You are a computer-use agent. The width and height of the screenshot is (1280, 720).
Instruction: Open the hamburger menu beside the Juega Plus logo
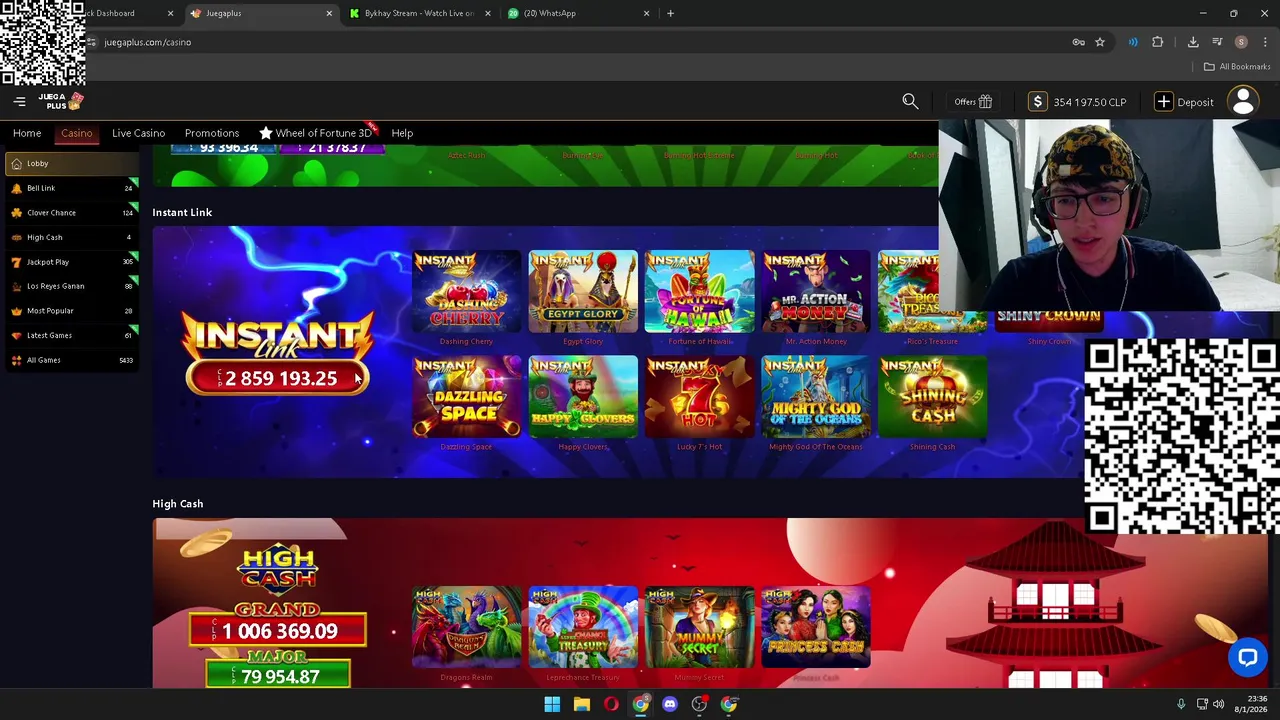pos(19,101)
